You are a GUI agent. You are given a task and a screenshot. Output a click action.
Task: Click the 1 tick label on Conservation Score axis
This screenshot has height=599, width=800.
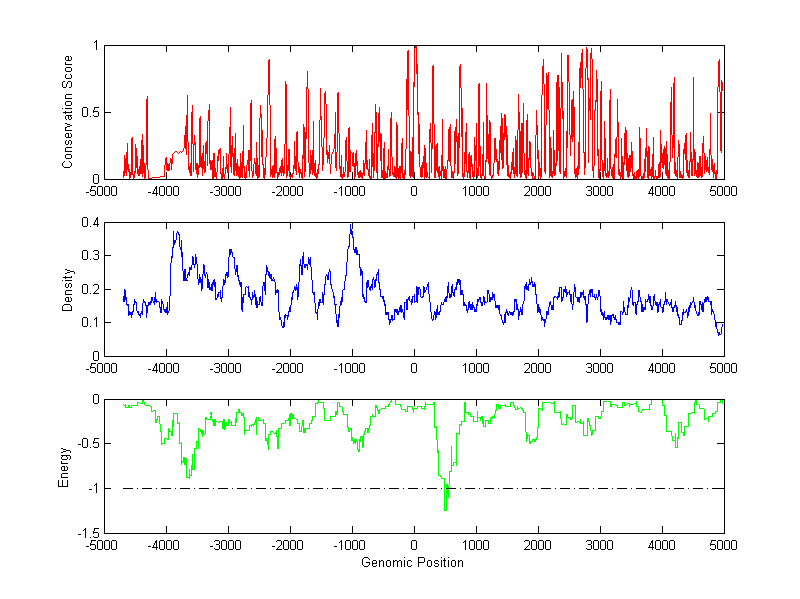95,46
